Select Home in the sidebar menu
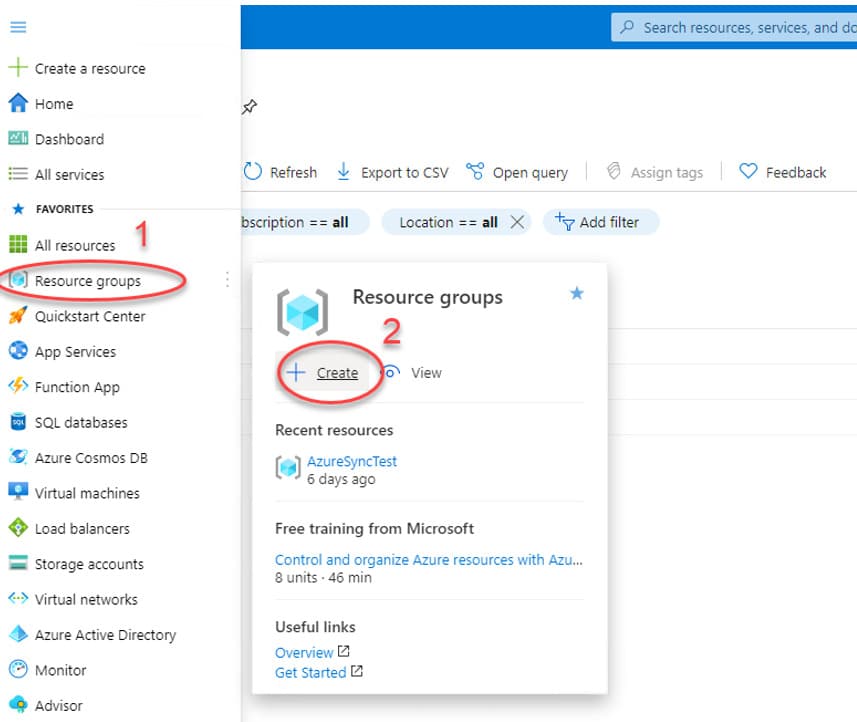This screenshot has height=722, width=857. [x=54, y=103]
